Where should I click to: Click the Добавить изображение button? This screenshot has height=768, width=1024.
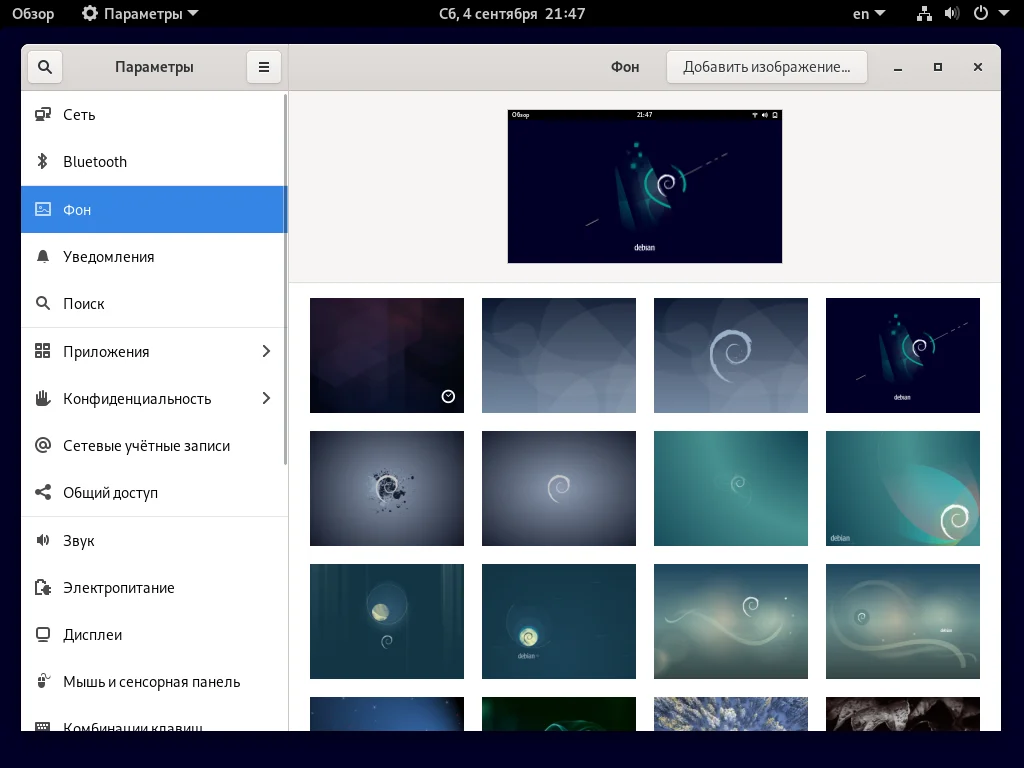pyautogui.click(x=767, y=66)
